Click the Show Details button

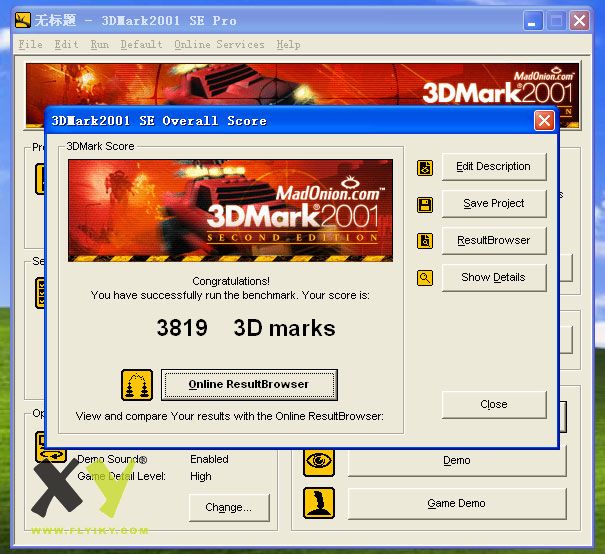click(x=494, y=277)
